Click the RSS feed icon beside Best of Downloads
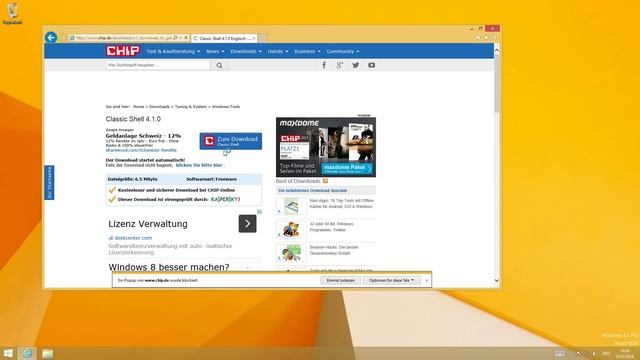 tap(325, 181)
